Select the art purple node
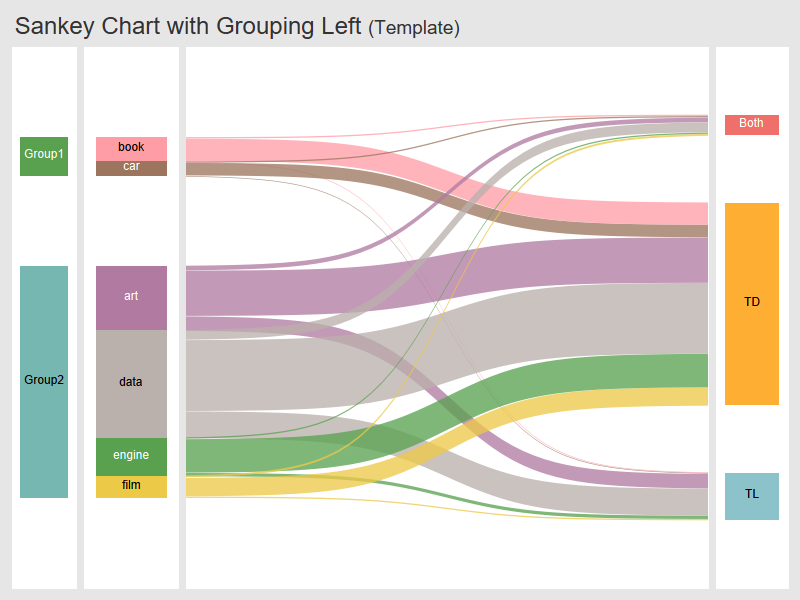 pos(131,296)
